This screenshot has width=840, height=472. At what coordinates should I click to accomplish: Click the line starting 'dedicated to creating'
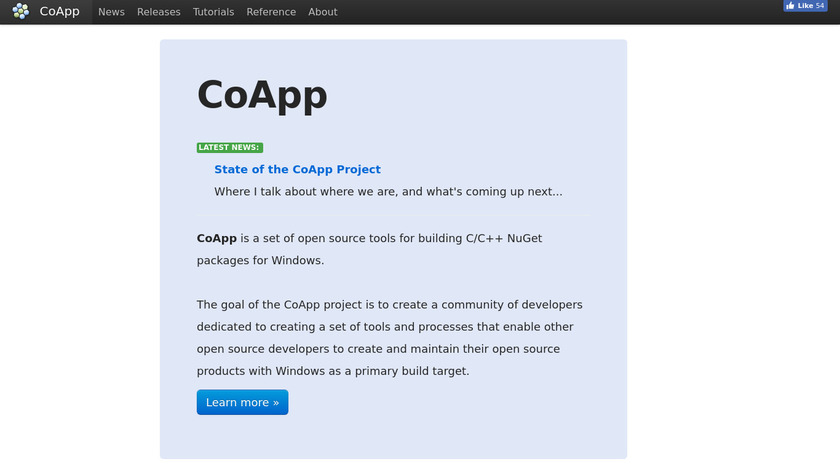coord(385,327)
